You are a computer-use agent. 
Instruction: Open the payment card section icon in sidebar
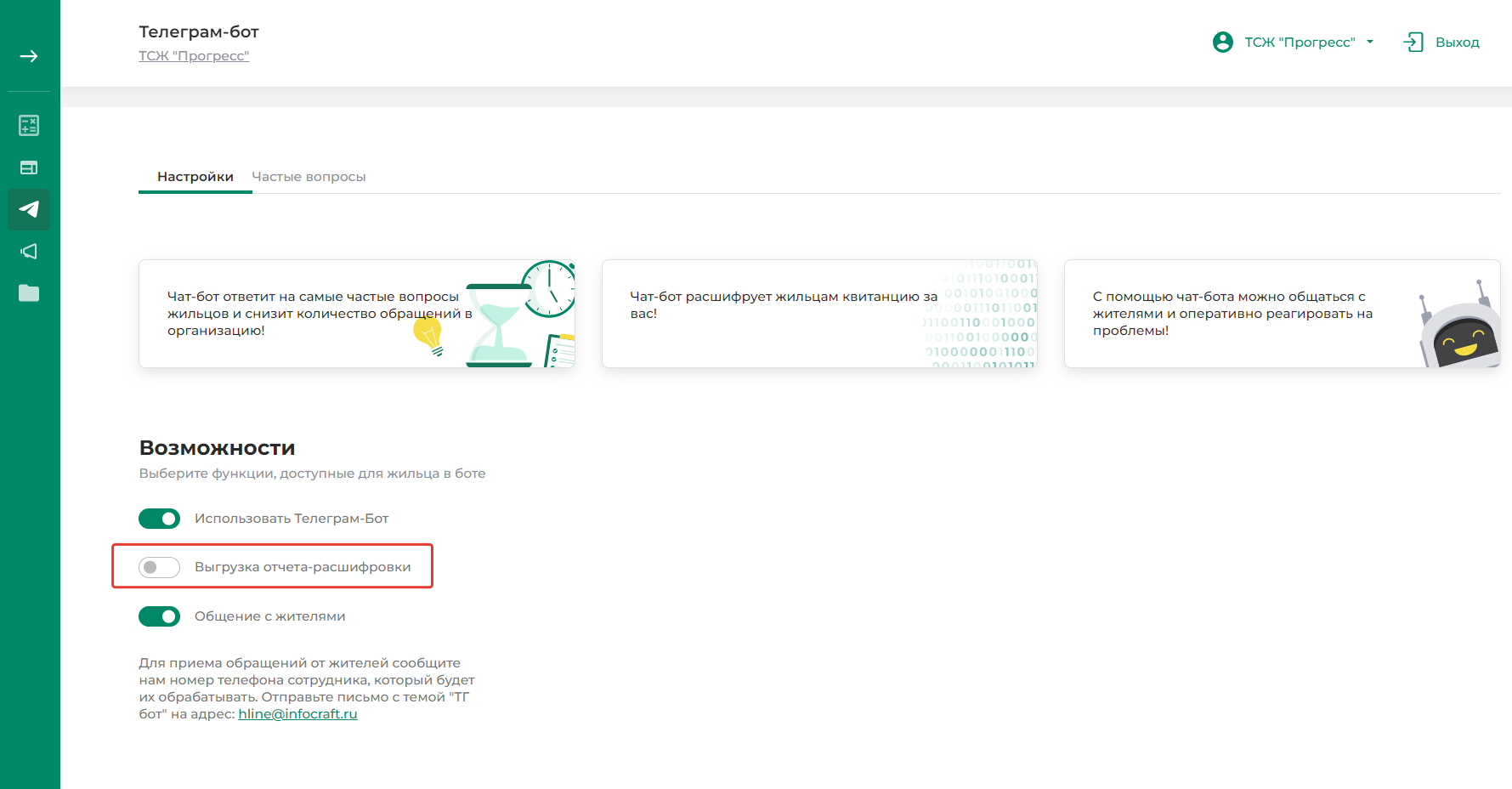[29, 167]
